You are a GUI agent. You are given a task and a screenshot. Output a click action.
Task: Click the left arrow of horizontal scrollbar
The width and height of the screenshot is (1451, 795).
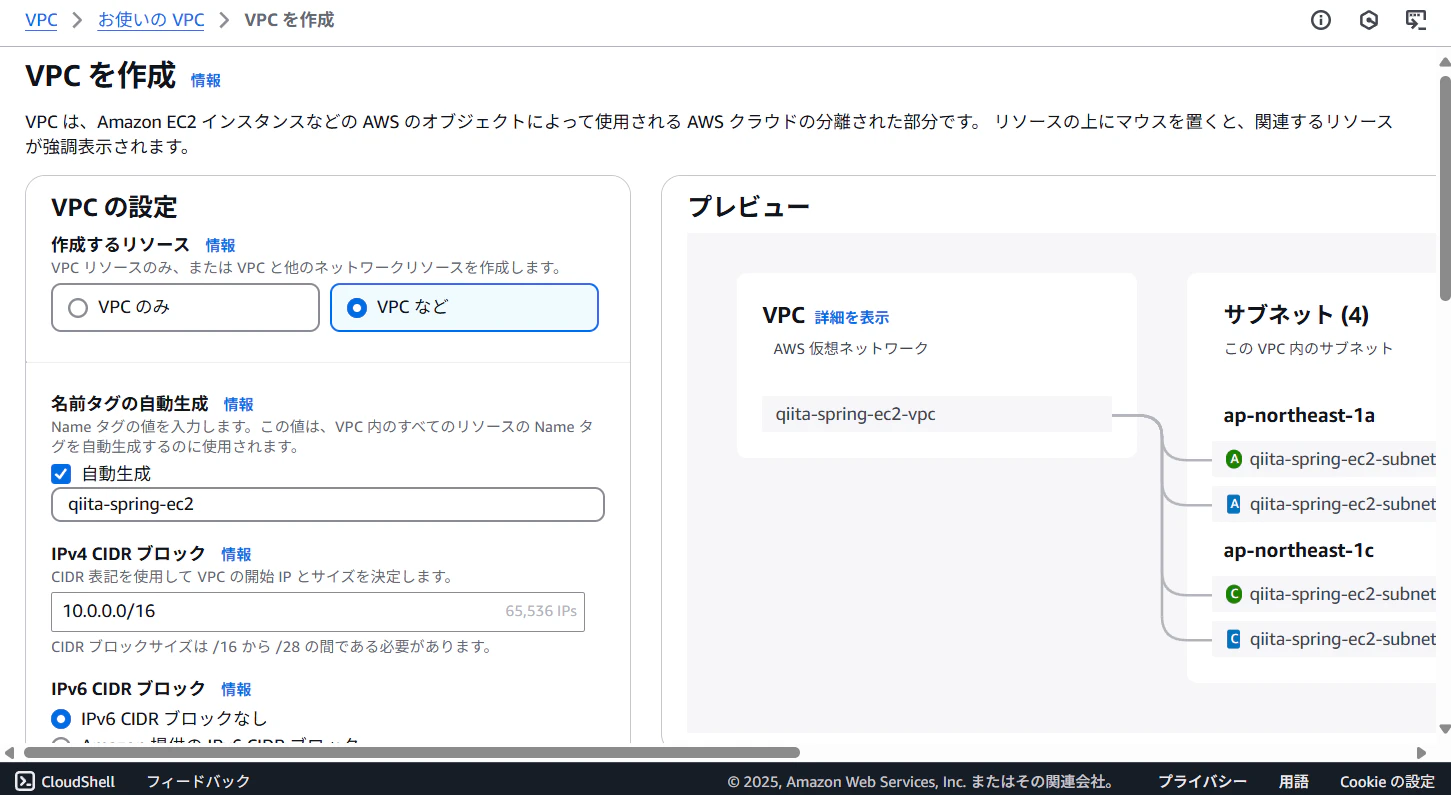10,753
